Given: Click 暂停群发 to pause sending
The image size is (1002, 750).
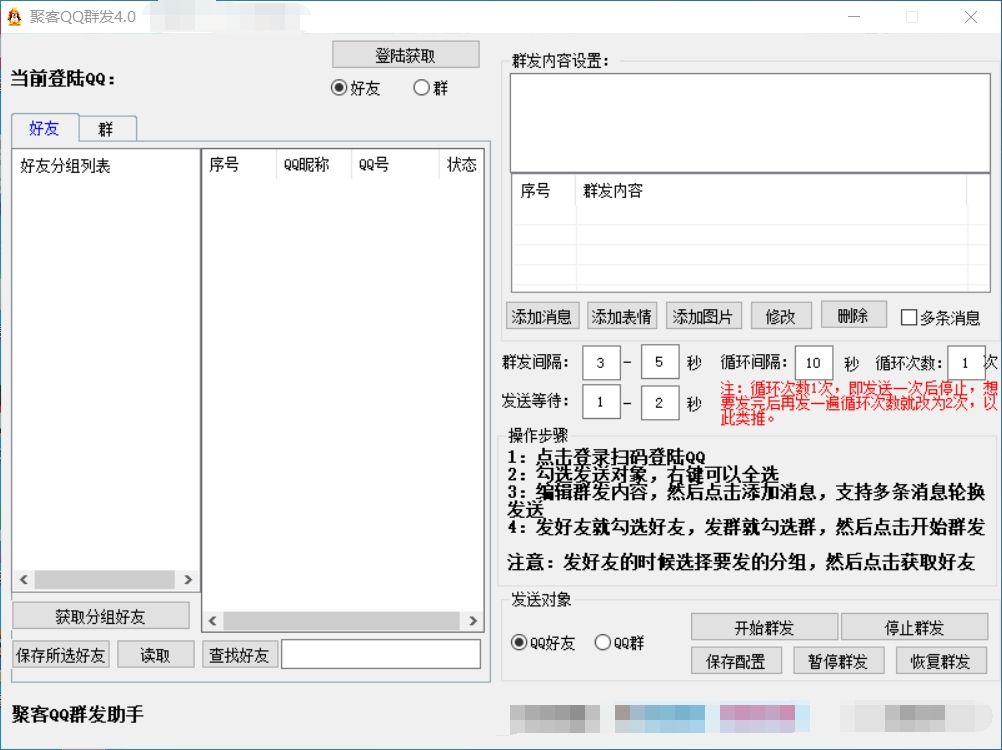Looking at the screenshot, I should click(838, 660).
